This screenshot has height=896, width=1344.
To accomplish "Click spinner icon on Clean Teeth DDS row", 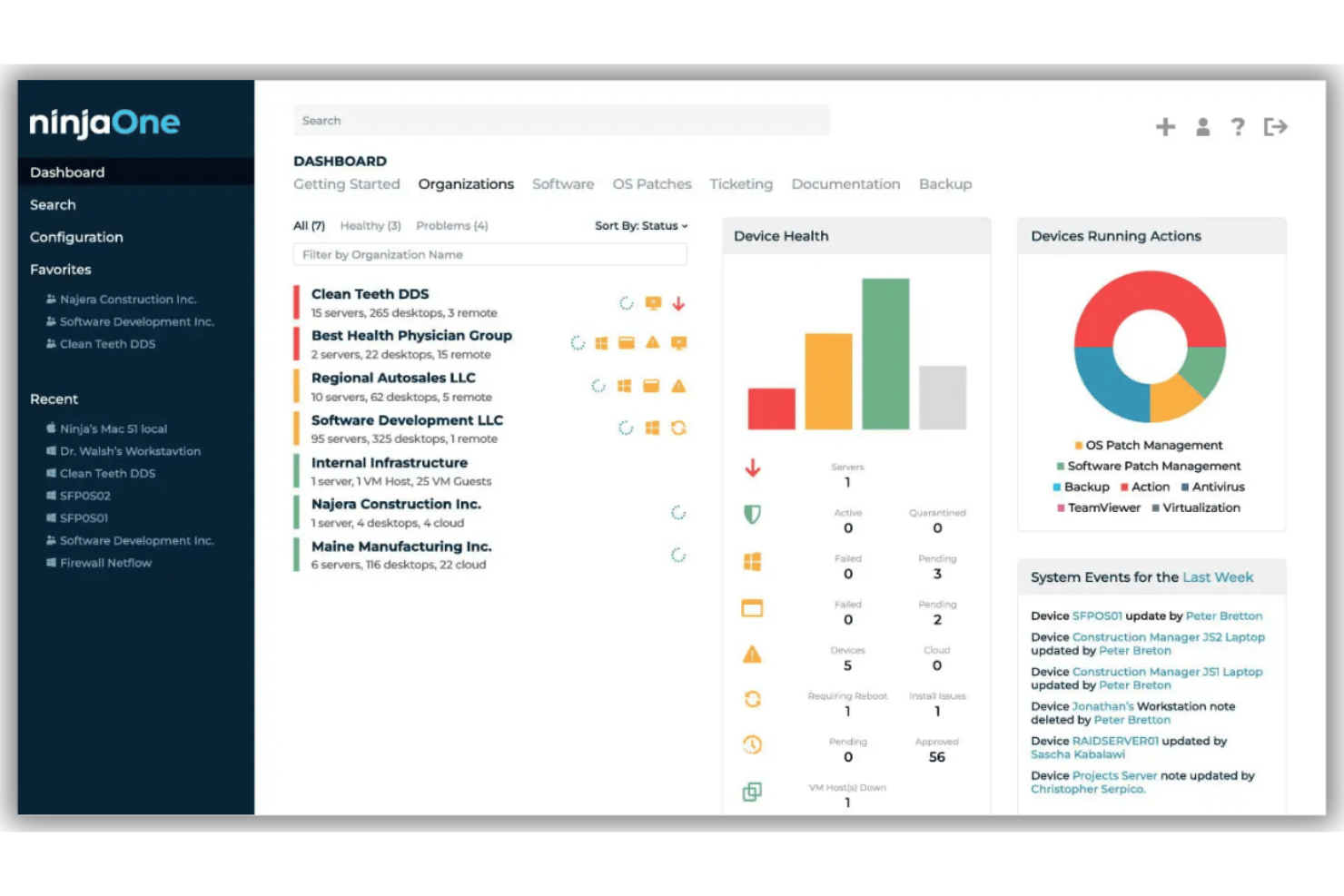I will point(627,303).
